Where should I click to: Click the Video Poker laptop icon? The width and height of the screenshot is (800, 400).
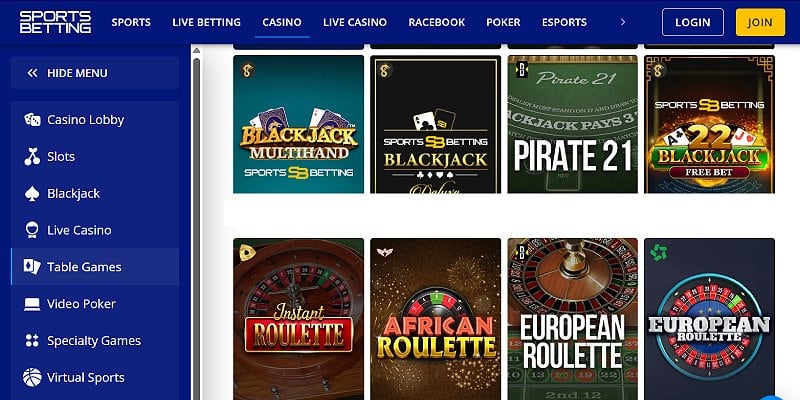point(32,304)
